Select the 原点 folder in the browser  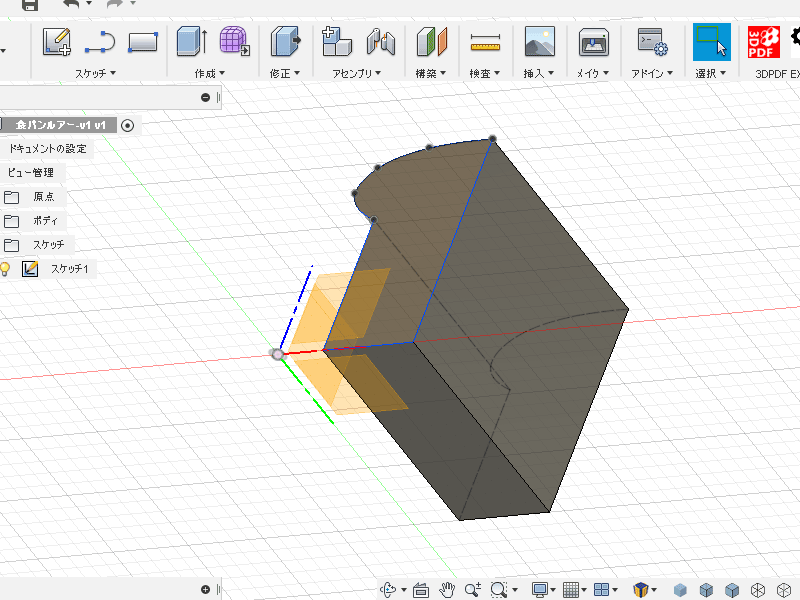tap(44, 196)
